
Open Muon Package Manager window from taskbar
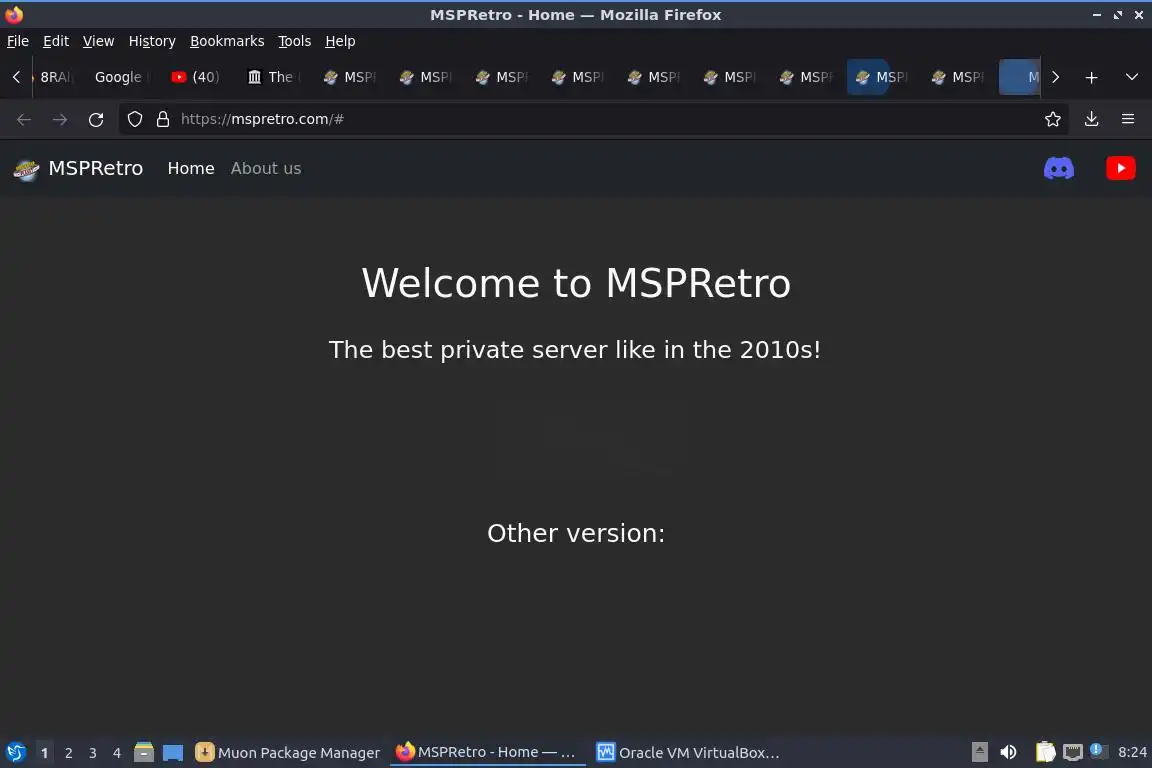click(288, 753)
